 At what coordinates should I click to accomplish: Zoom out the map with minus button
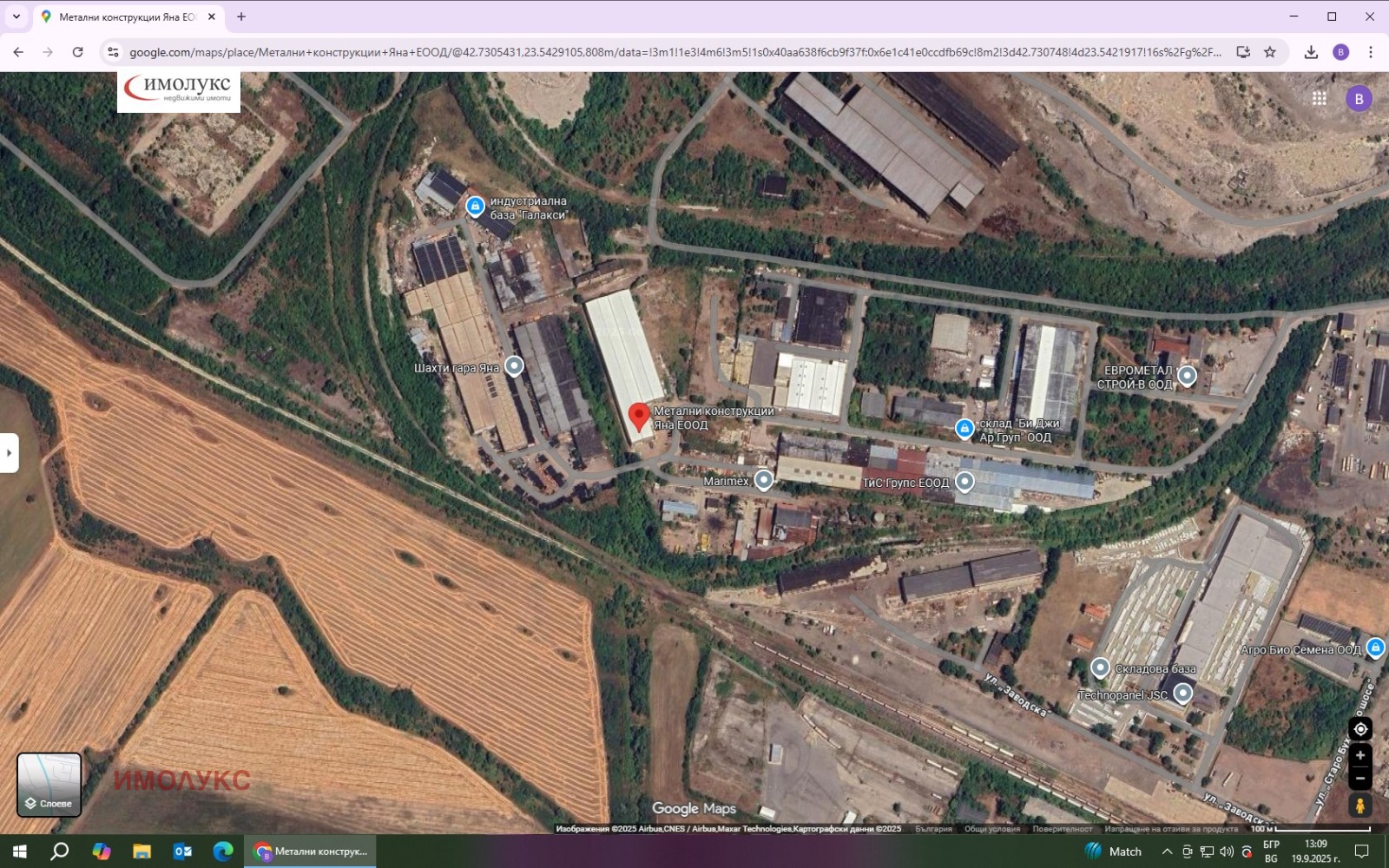click(x=1359, y=777)
